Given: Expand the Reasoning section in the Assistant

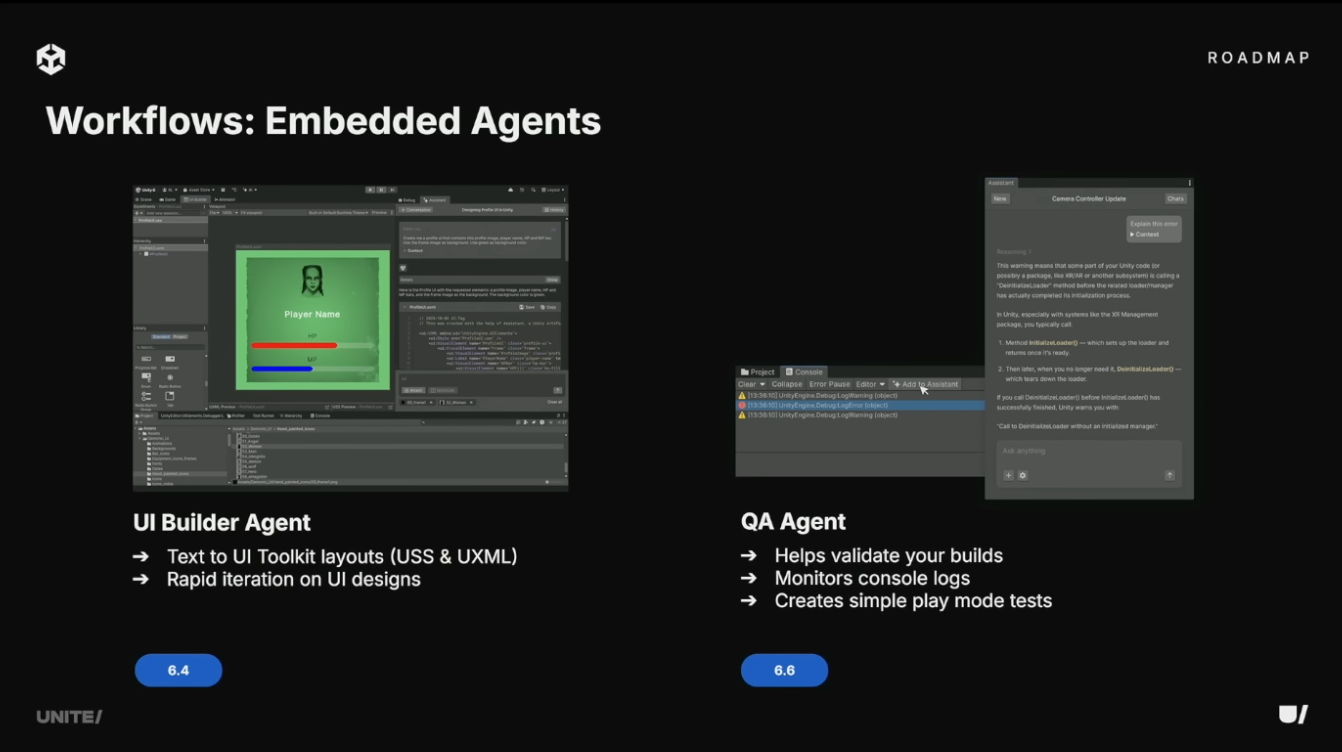Looking at the screenshot, I should [x=1014, y=251].
